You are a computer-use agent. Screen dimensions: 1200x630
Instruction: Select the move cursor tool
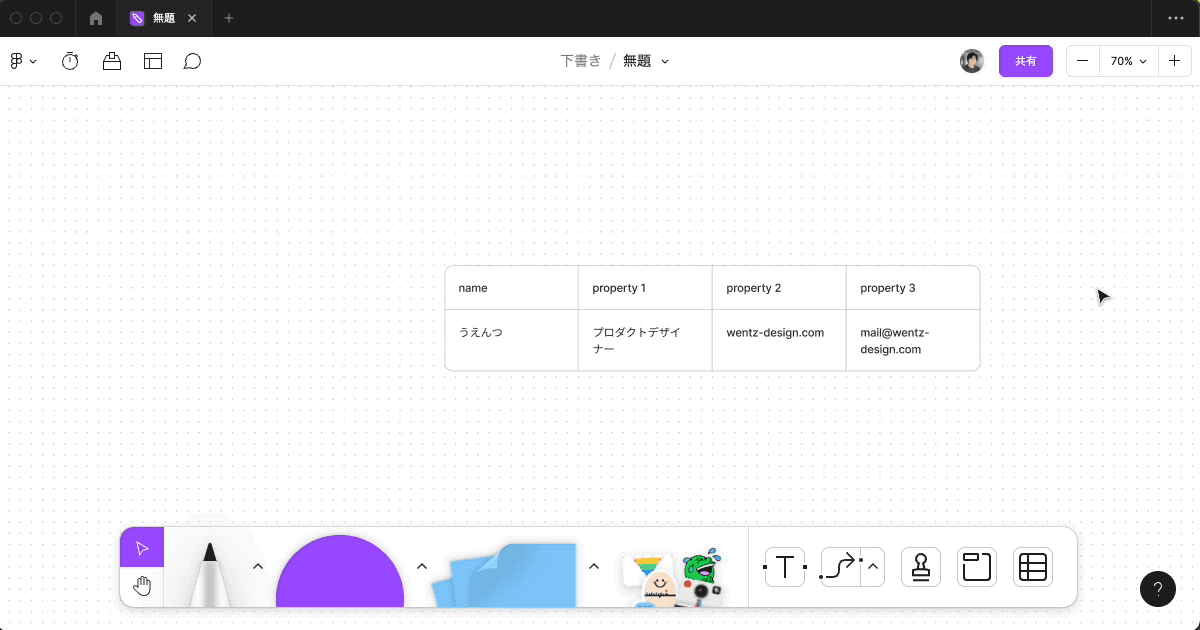pos(142,548)
